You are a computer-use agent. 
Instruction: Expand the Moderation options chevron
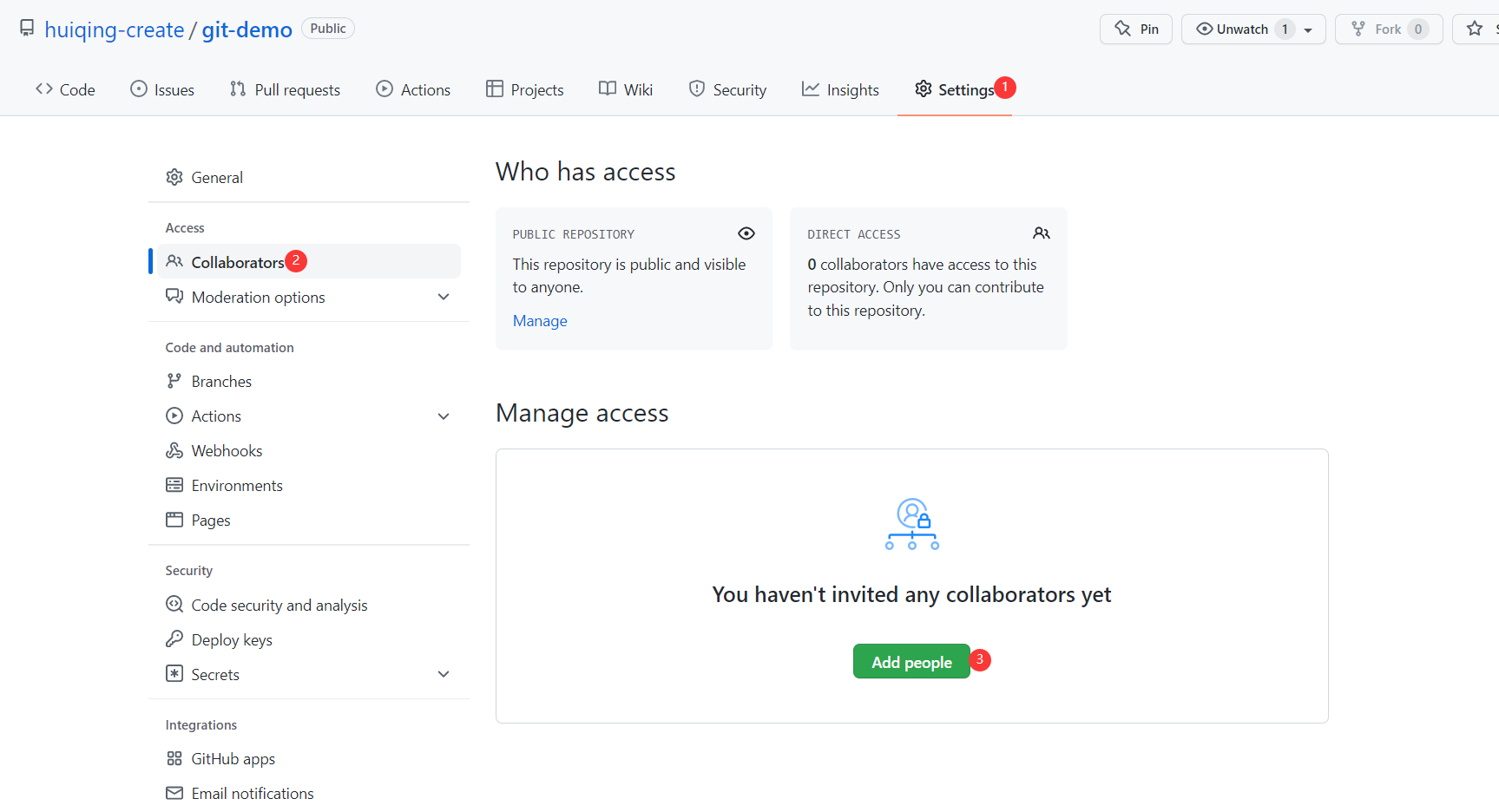coord(444,297)
